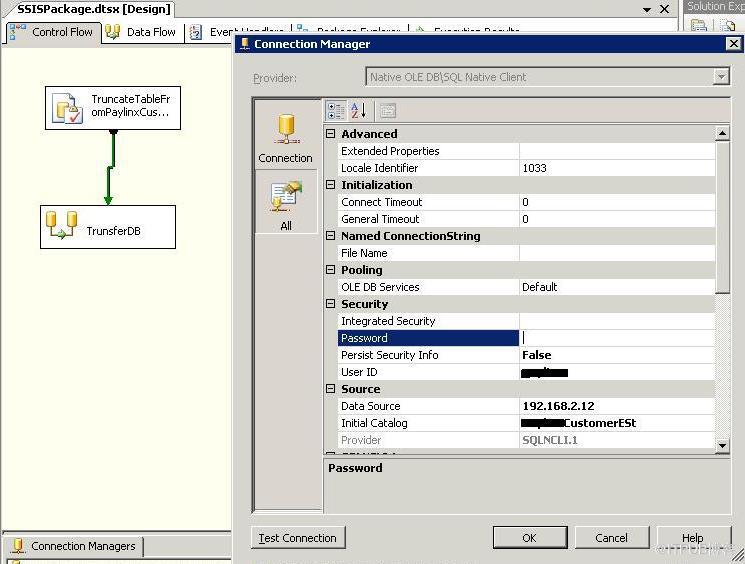Collapse the Initialization property category

(x=331, y=185)
